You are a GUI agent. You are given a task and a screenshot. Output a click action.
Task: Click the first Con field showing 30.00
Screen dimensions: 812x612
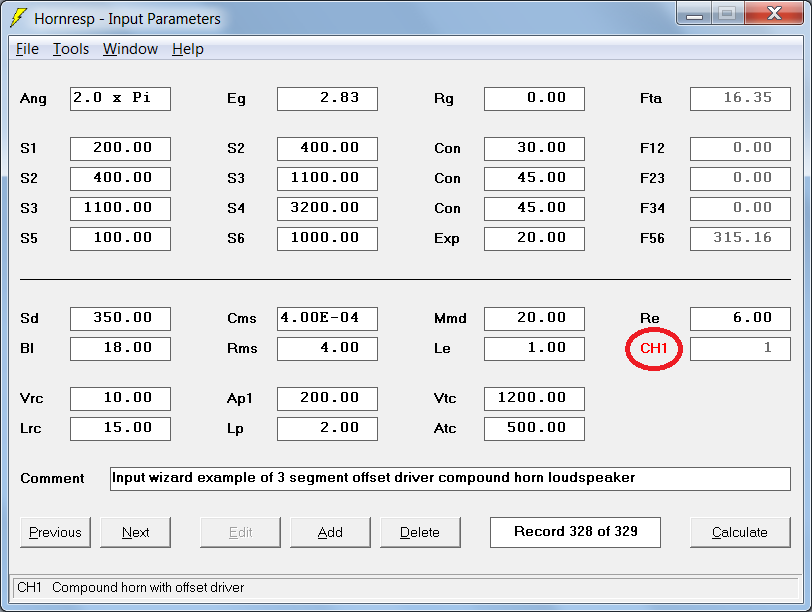pos(534,149)
